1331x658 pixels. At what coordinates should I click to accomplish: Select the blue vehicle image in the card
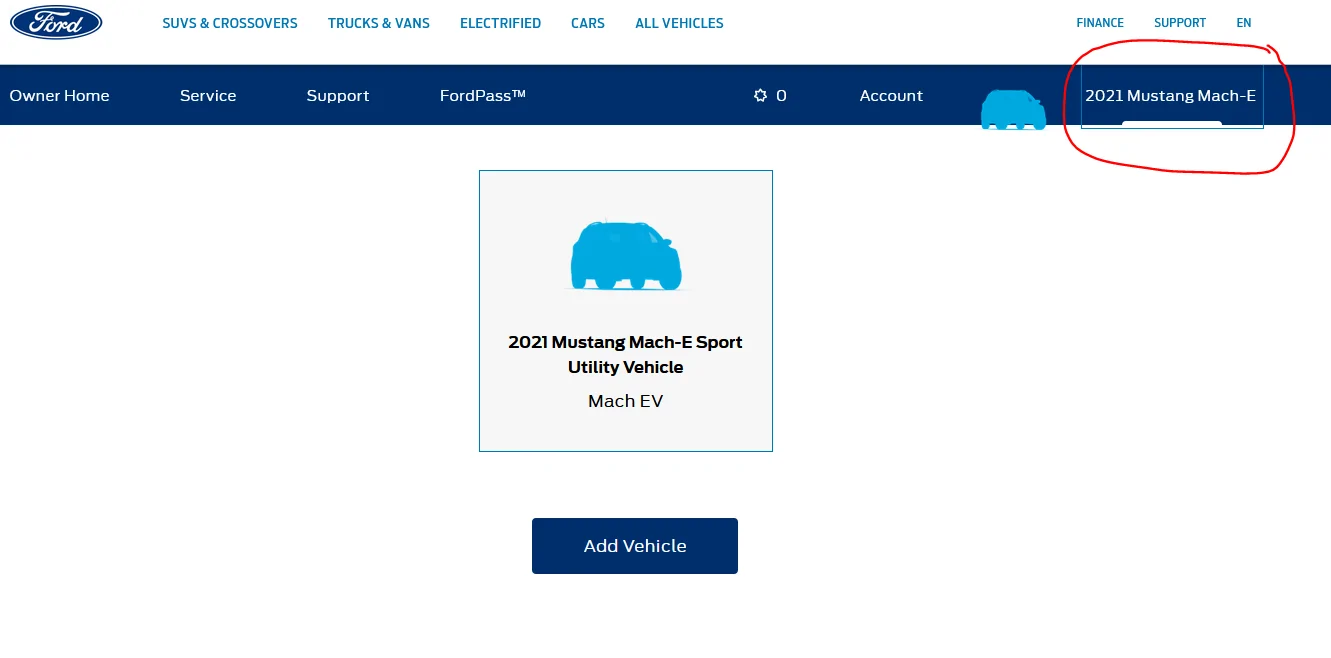[x=626, y=255]
